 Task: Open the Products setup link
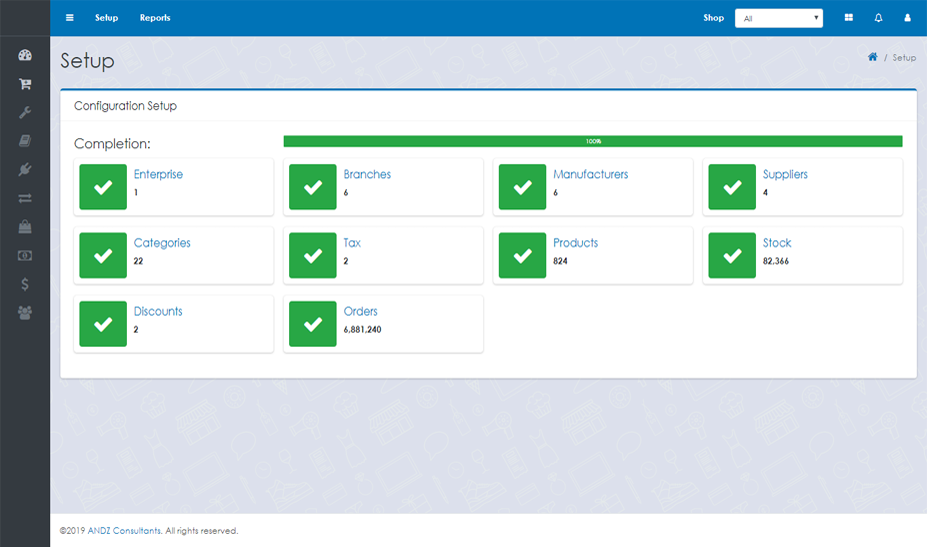(x=575, y=243)
